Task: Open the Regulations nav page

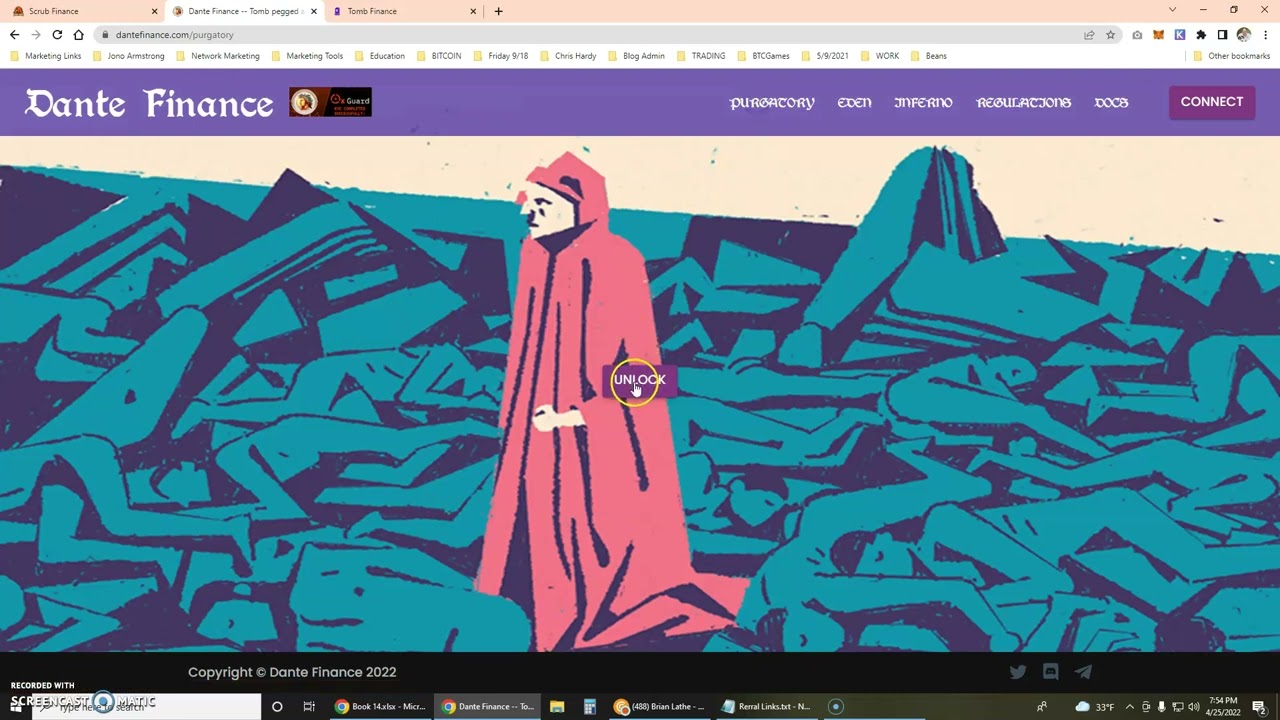Action: [x=1023, y=102]
